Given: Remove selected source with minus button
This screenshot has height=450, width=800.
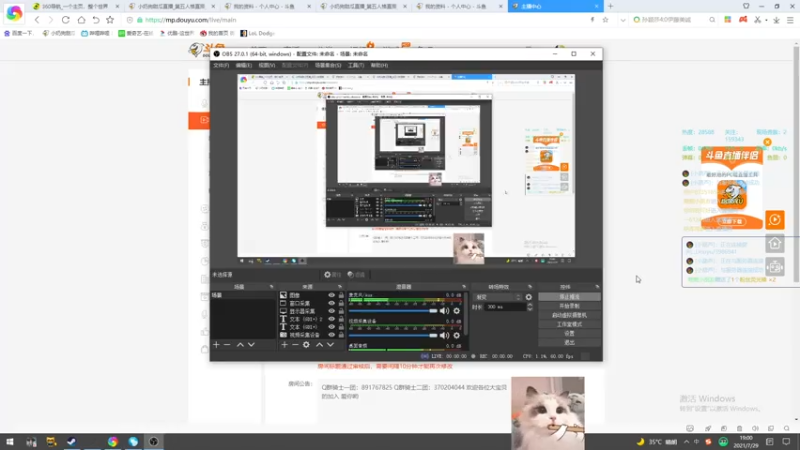Looking at the screenshot, I should [295, 345].
